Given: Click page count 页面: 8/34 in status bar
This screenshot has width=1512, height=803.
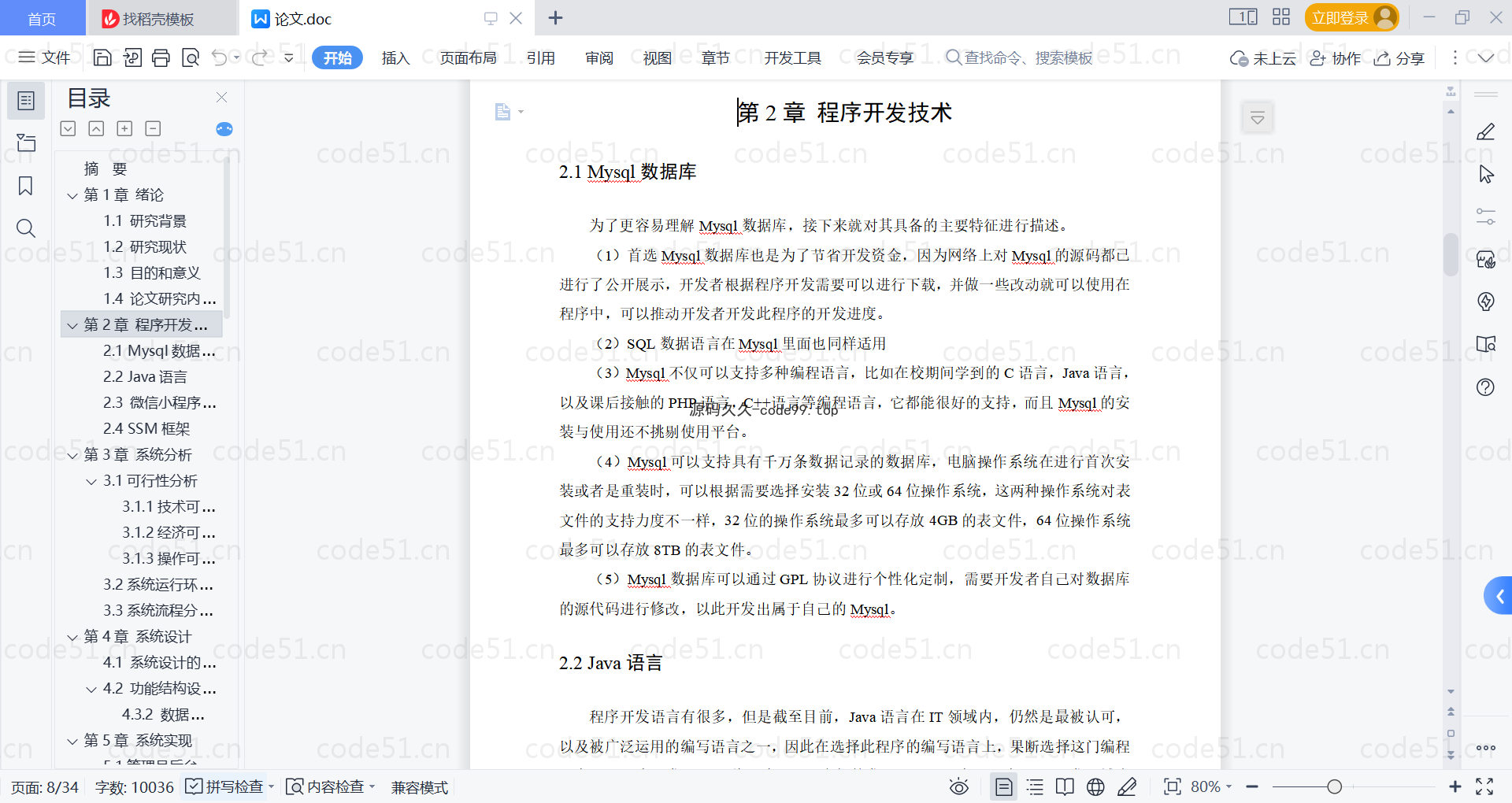Looking at the screenshot, I should click(45, 787).
